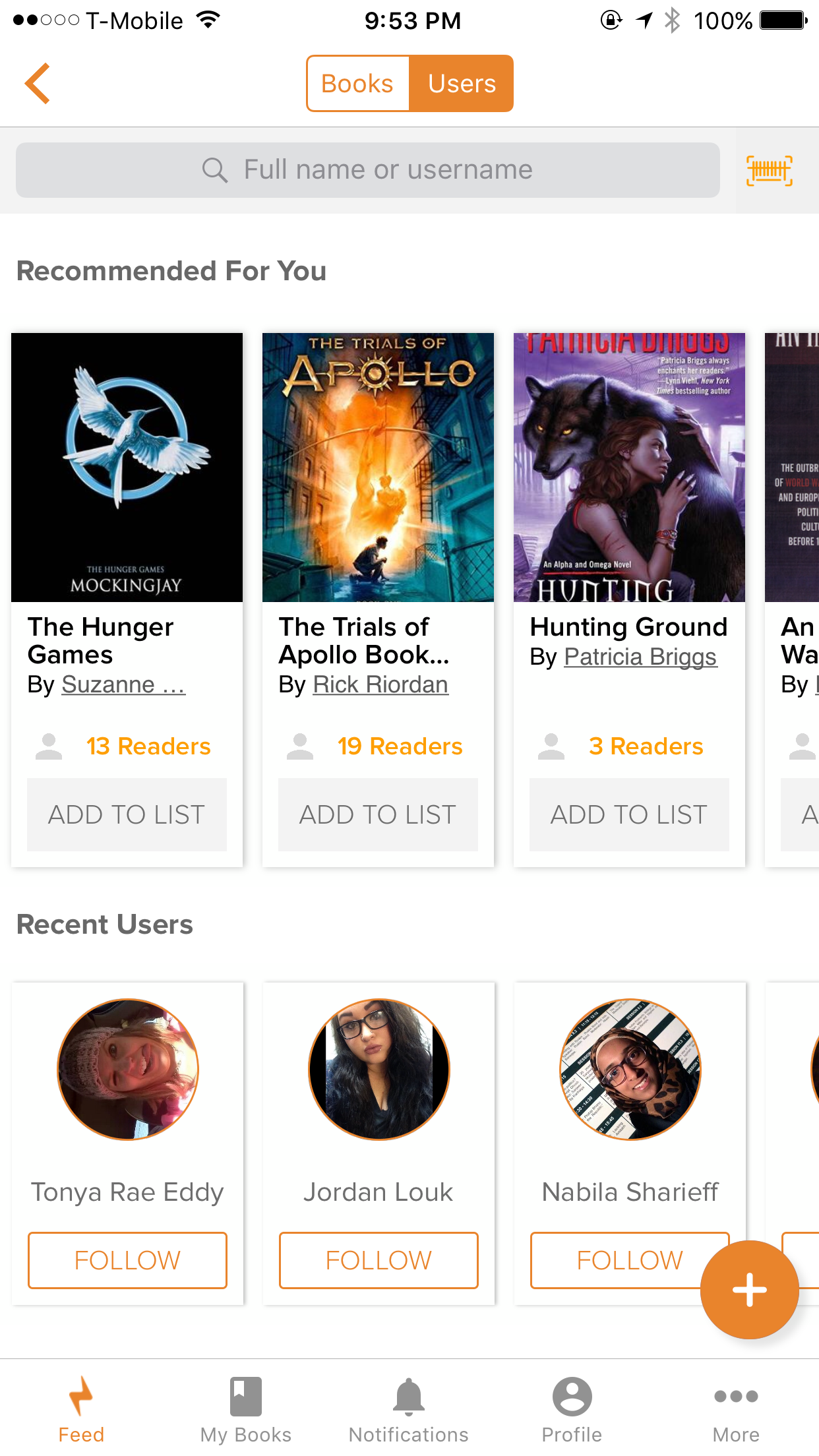Open the barcode scanner

pos(769,171)
